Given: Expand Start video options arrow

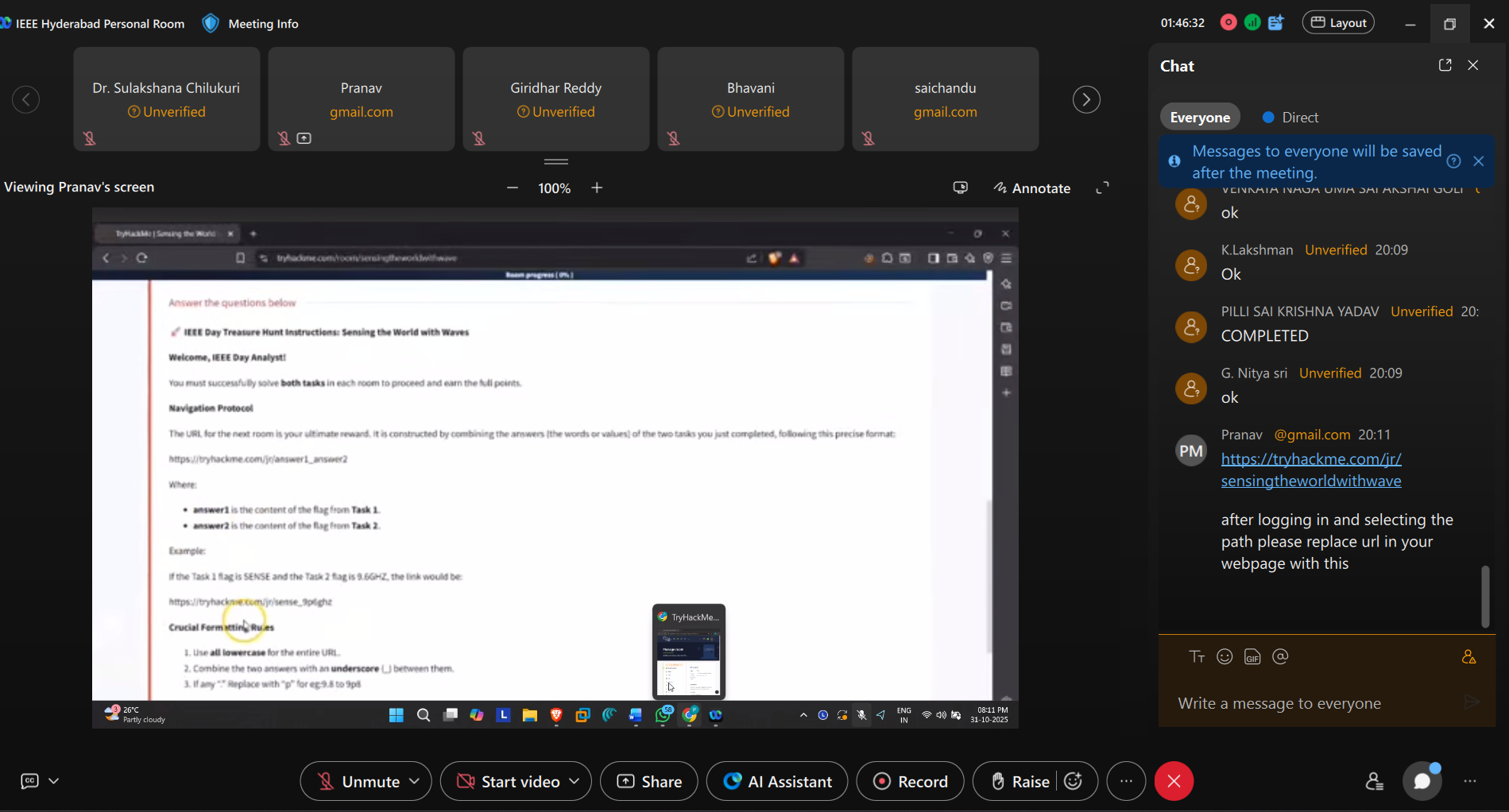Looking at the screenshot, I should (x=575, y=781).
